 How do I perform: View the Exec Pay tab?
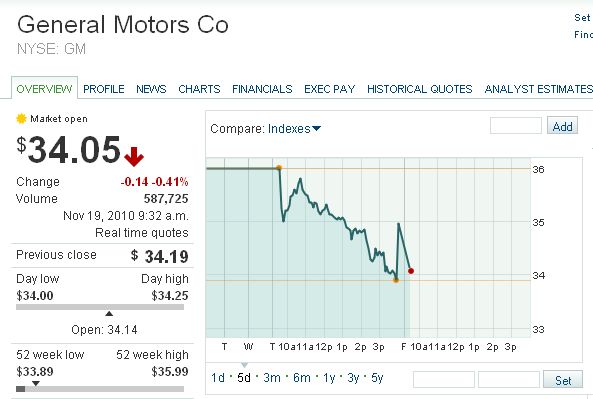[329, 89]
